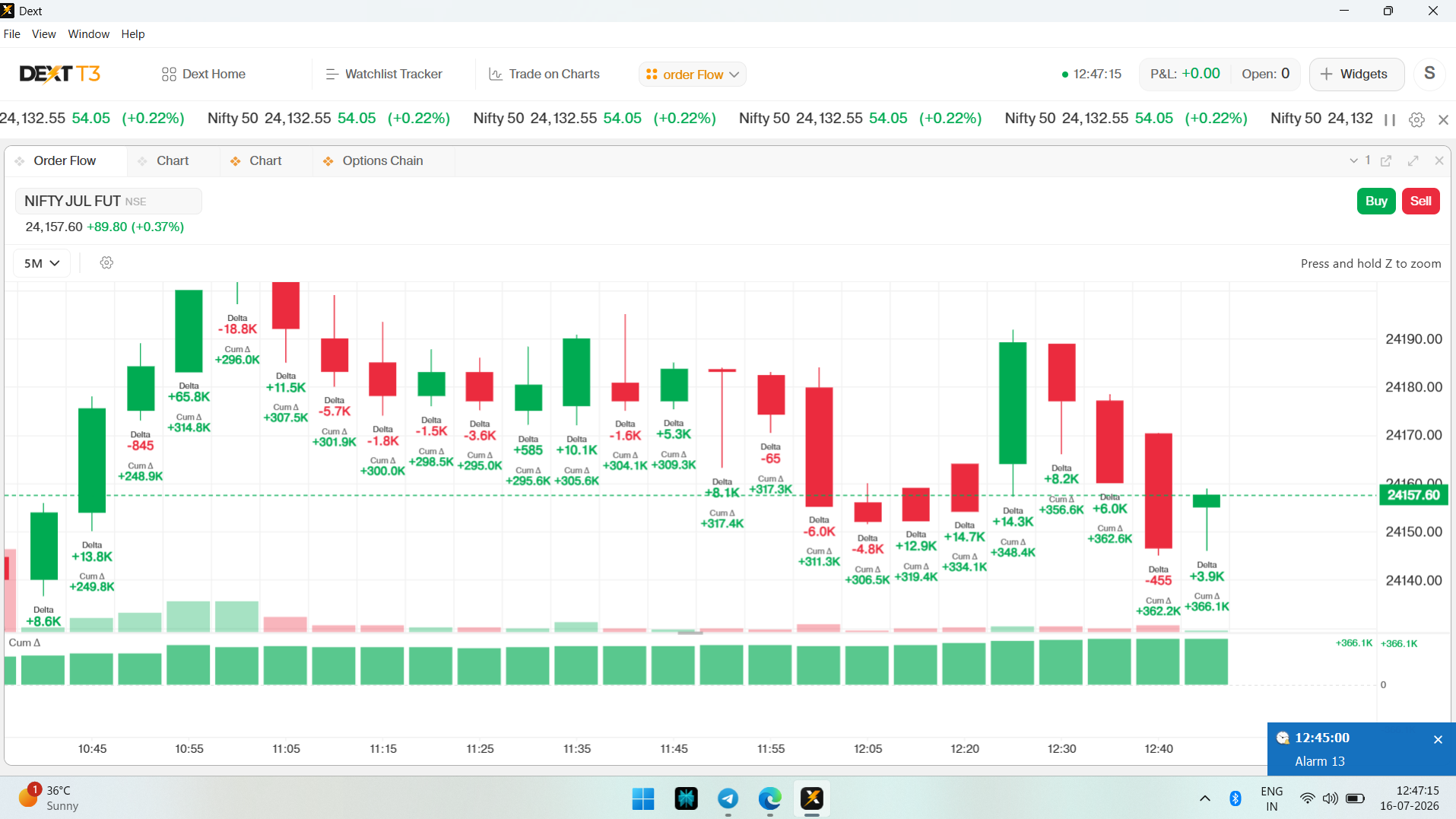Open the Wi-Fi network tray icon
This screenshot has height=819, width=1456.
tap(1307, 798)
